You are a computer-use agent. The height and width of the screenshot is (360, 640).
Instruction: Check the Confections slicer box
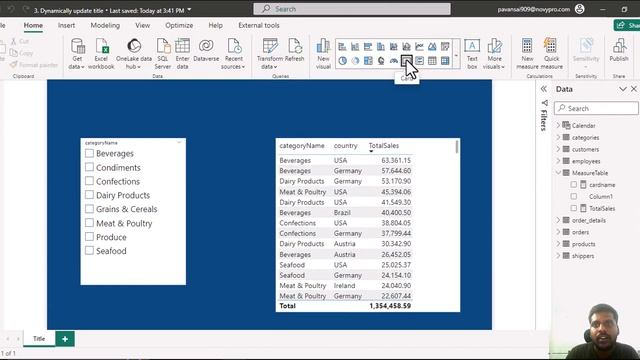coord(89,181)
